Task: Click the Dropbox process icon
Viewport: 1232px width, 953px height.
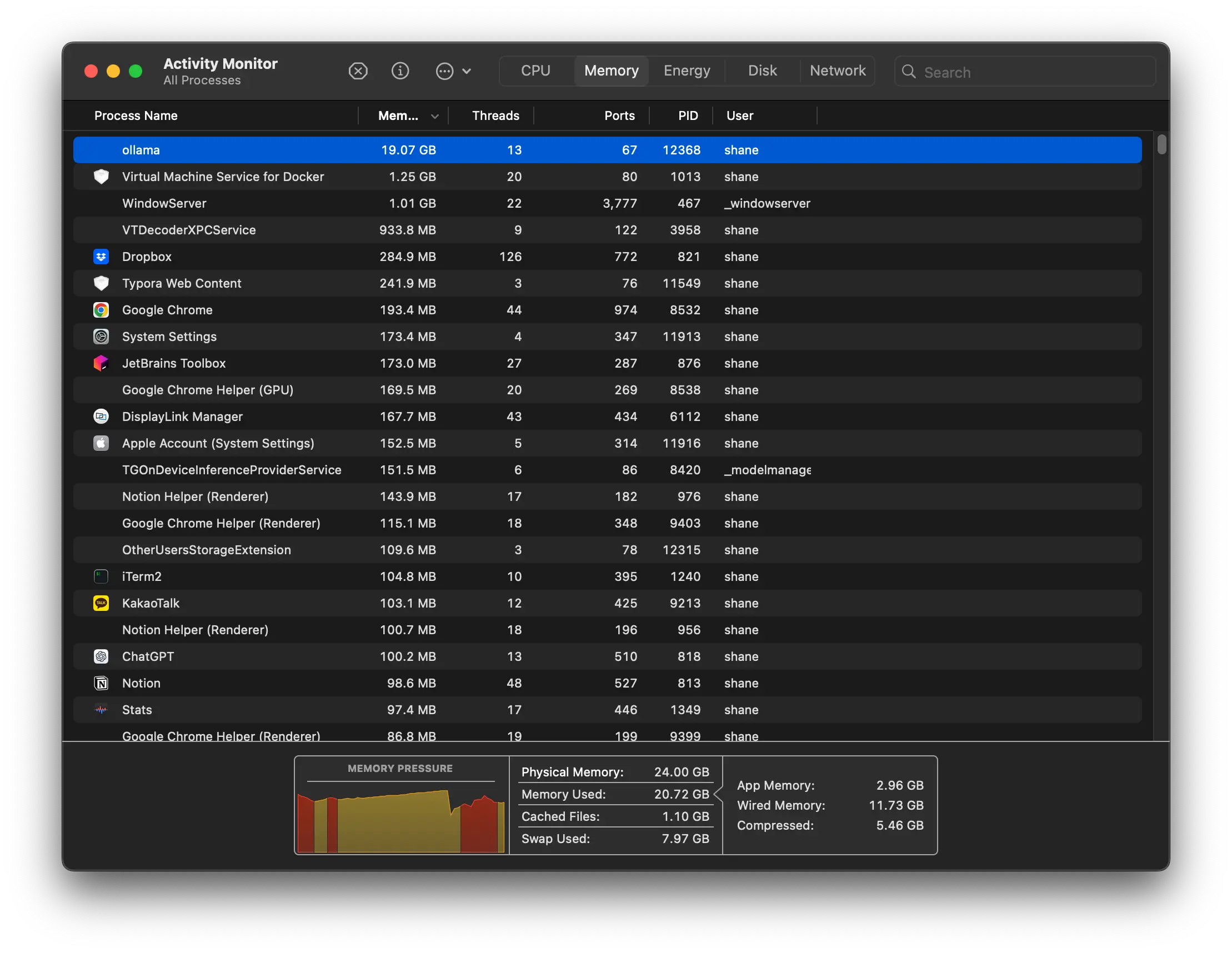Action: coord(101,257)
